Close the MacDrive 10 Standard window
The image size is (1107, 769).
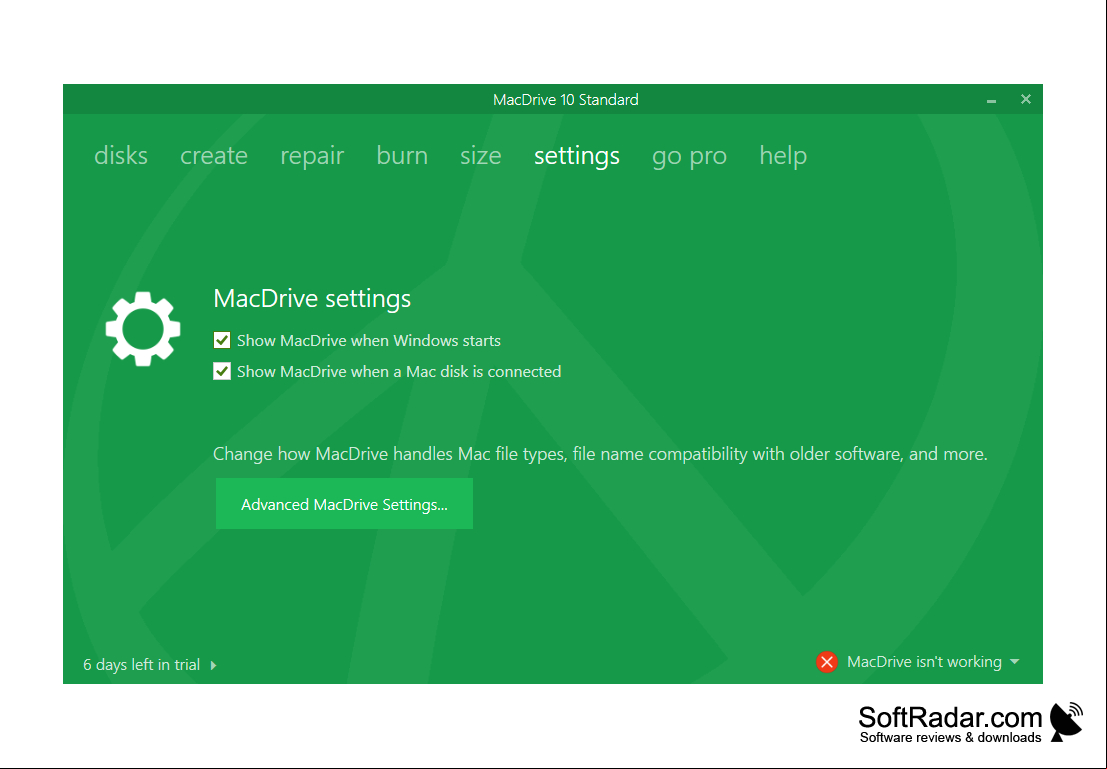pos(1026,100)
